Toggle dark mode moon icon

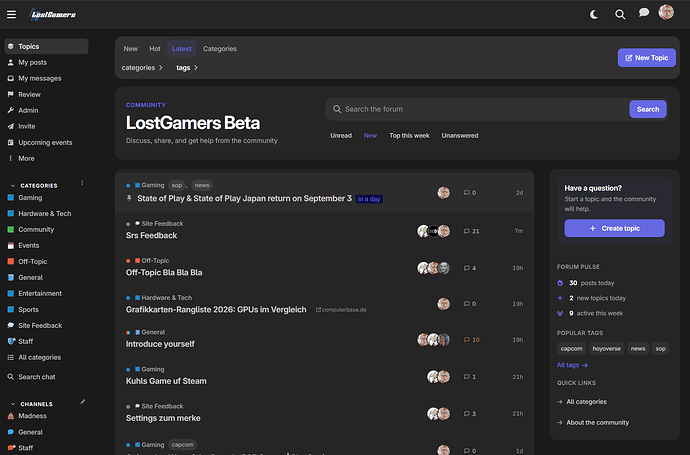(x=594, y=15)
